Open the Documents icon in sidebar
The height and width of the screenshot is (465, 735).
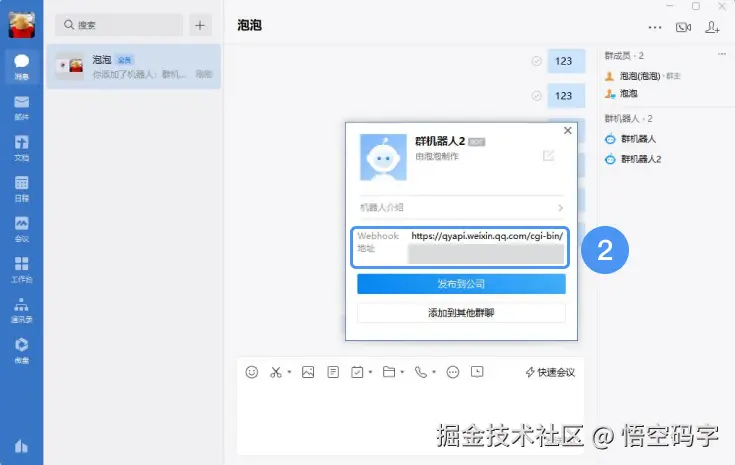[x=22, y=148]
